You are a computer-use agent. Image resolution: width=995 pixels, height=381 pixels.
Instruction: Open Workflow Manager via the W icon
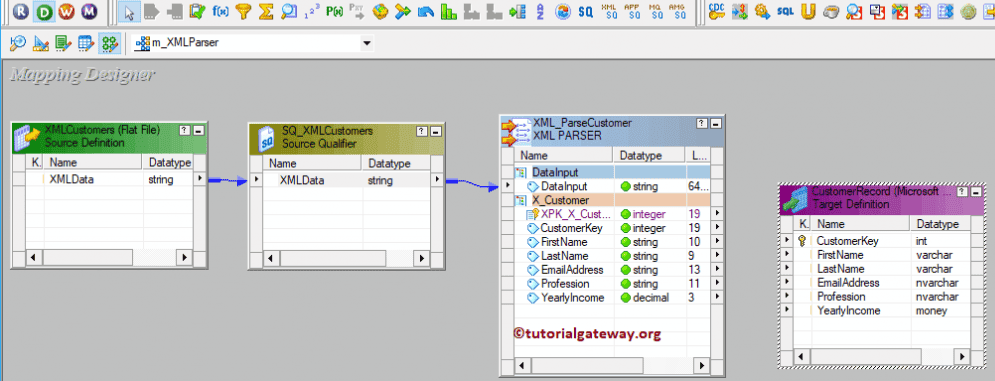(x=67, y=11)
